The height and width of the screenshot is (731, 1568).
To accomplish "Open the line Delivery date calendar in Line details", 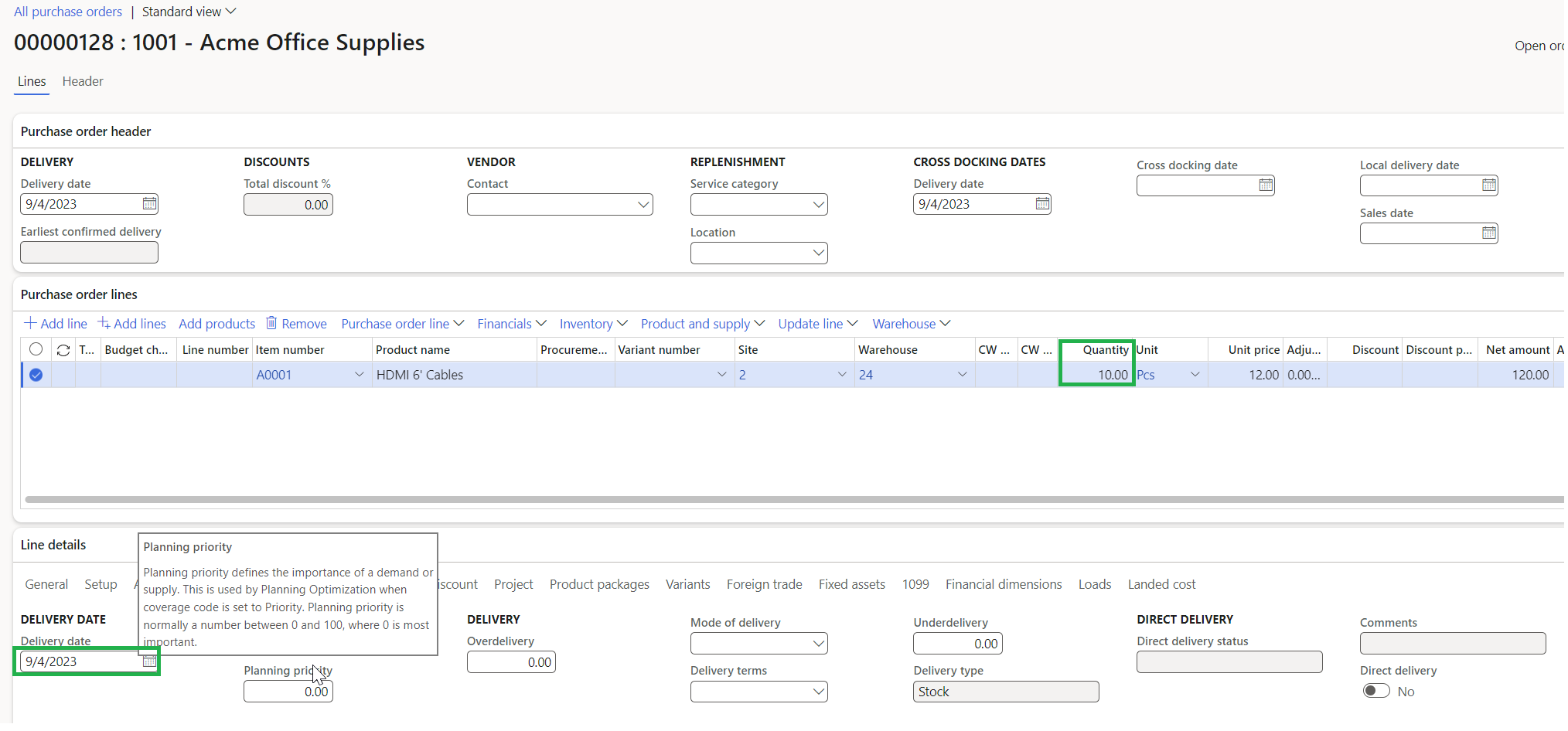I will click(148, 661).
